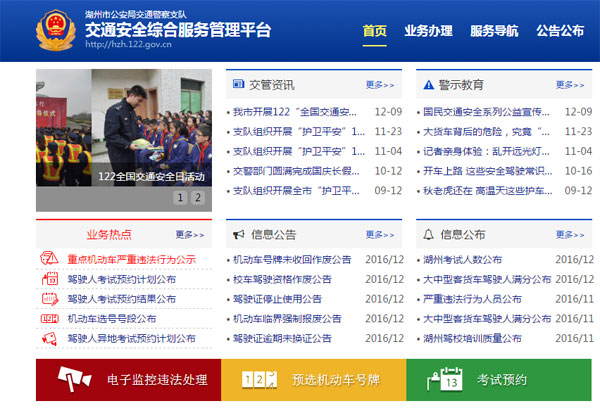Open the 业务办理 navigation menu
This screenshot has width=600, height=413.
429,31
